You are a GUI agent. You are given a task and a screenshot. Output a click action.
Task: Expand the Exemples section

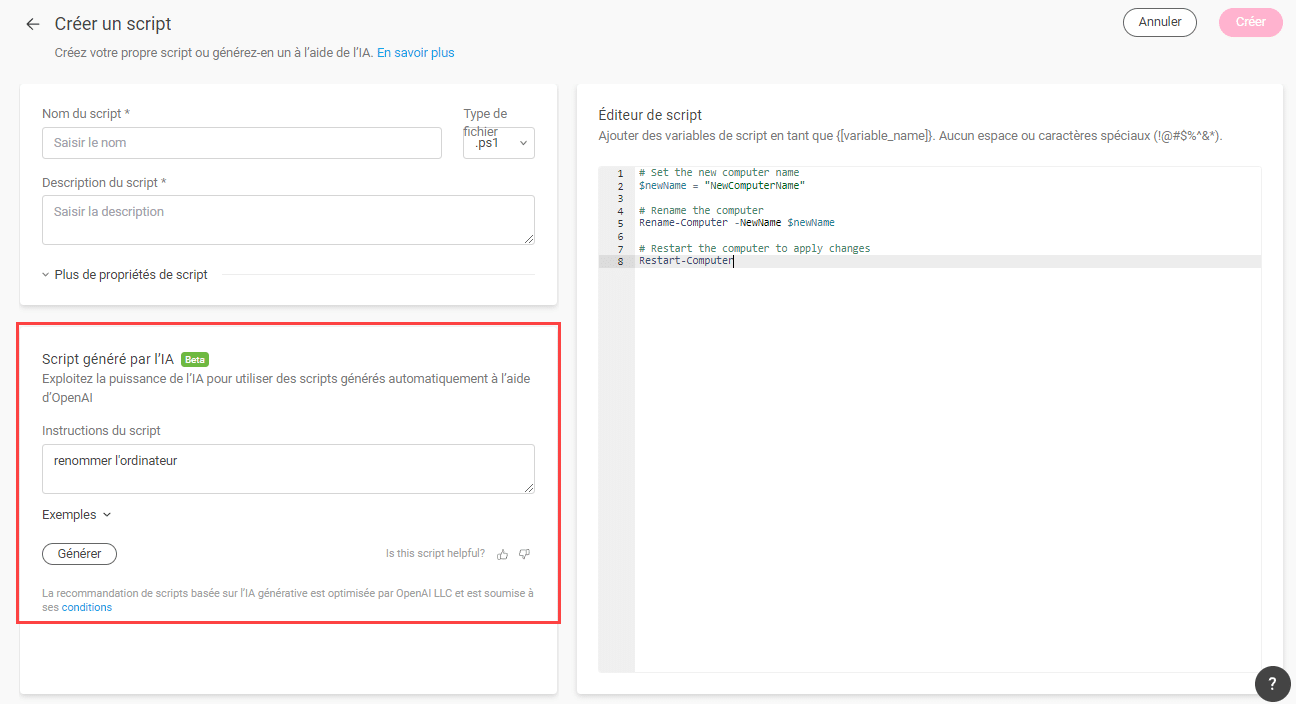77,515
